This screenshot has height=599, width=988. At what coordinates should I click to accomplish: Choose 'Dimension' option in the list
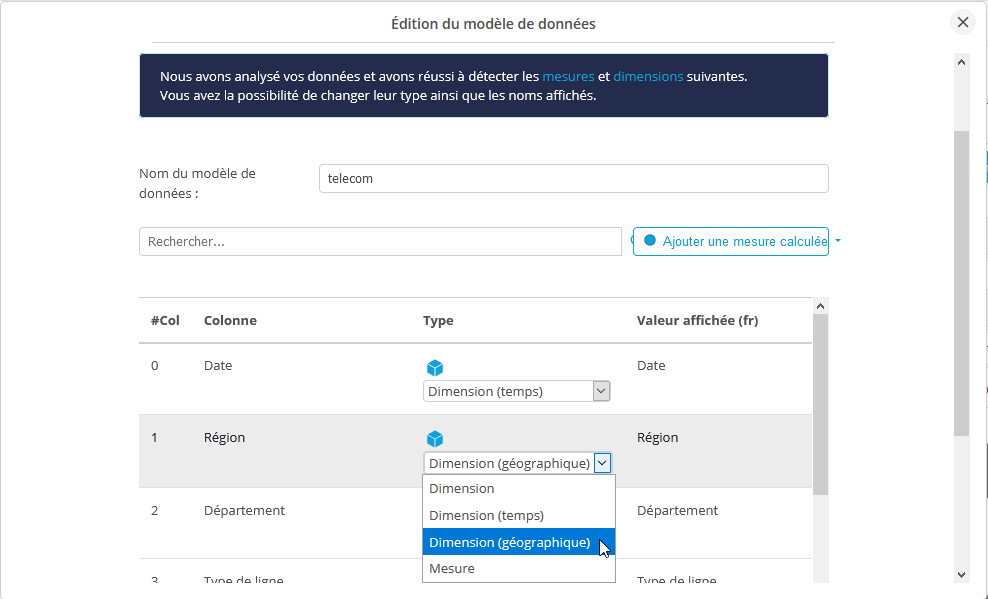(519, 488)
